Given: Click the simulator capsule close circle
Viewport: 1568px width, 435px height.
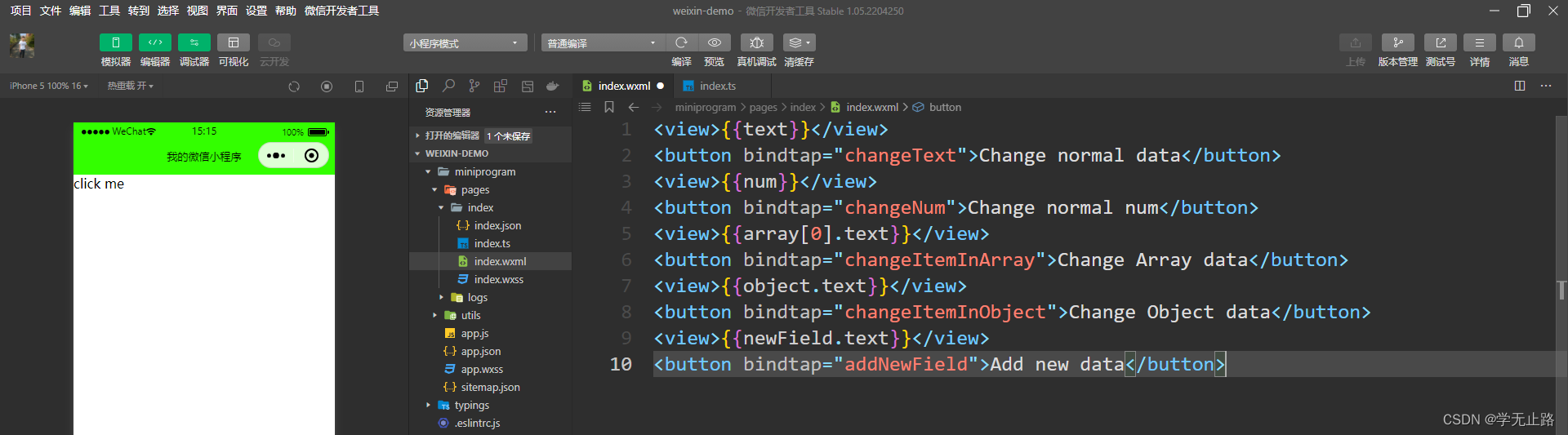Looking at the screenshot, I should click(x=311, y=155).
